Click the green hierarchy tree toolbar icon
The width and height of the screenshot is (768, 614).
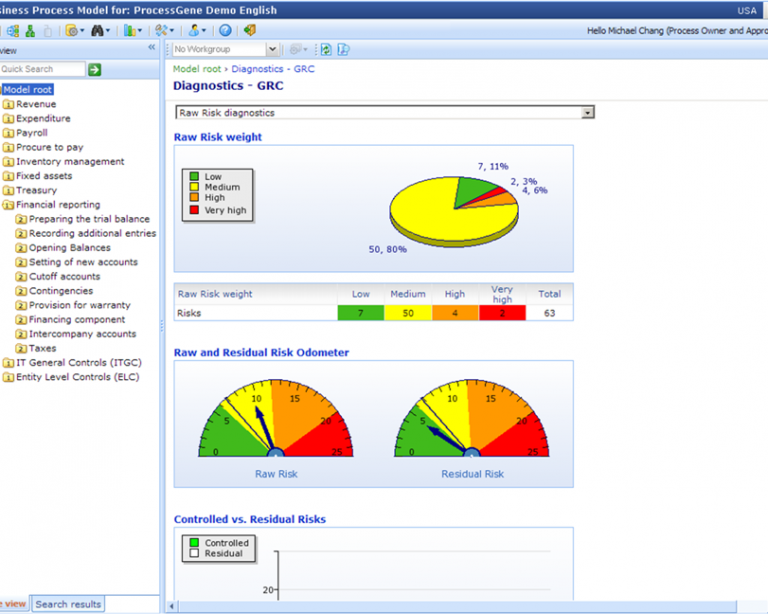point(30,31)
